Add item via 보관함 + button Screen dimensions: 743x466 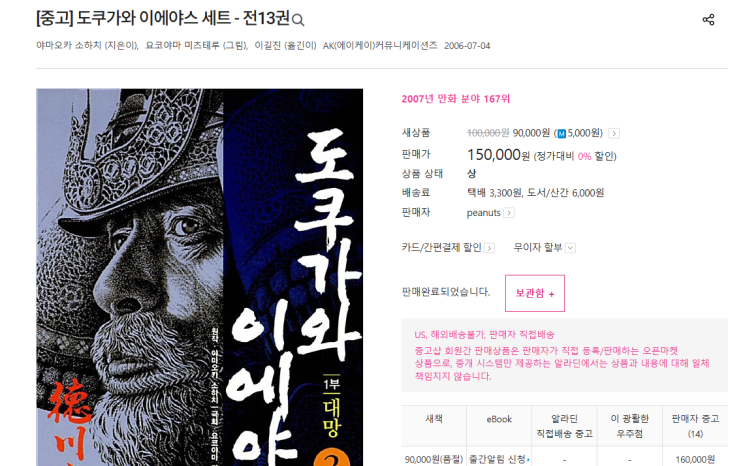click(535, 293)
